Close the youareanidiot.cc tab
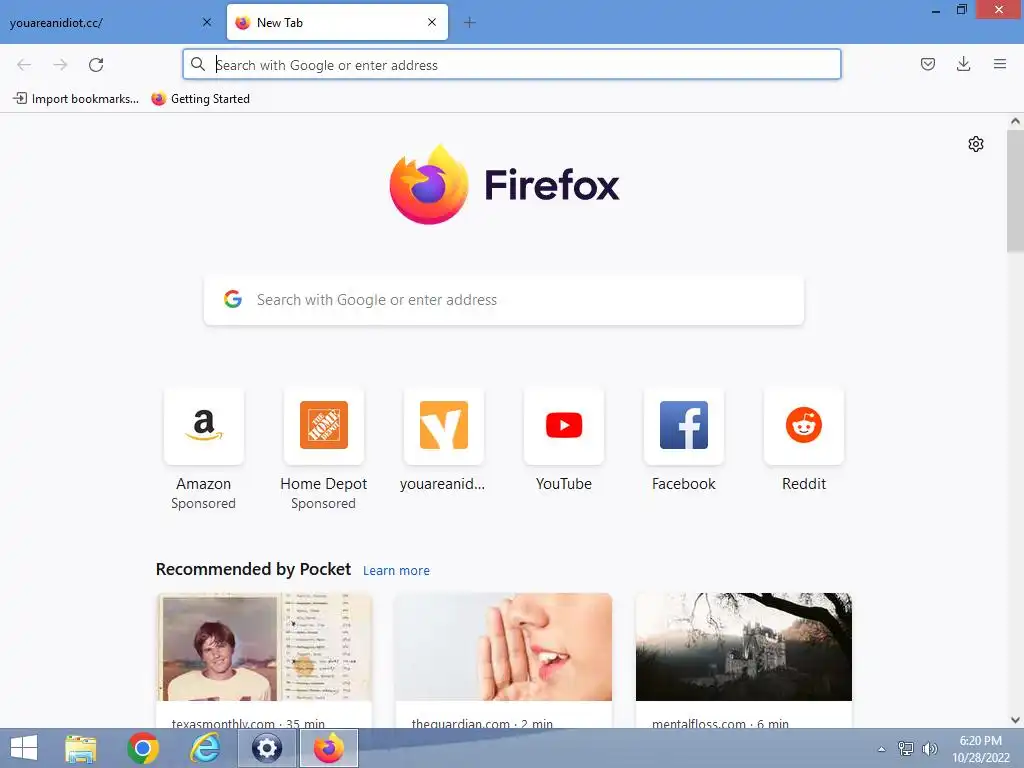The width and height of the screenshot is (1024, 768). point(207,22)
